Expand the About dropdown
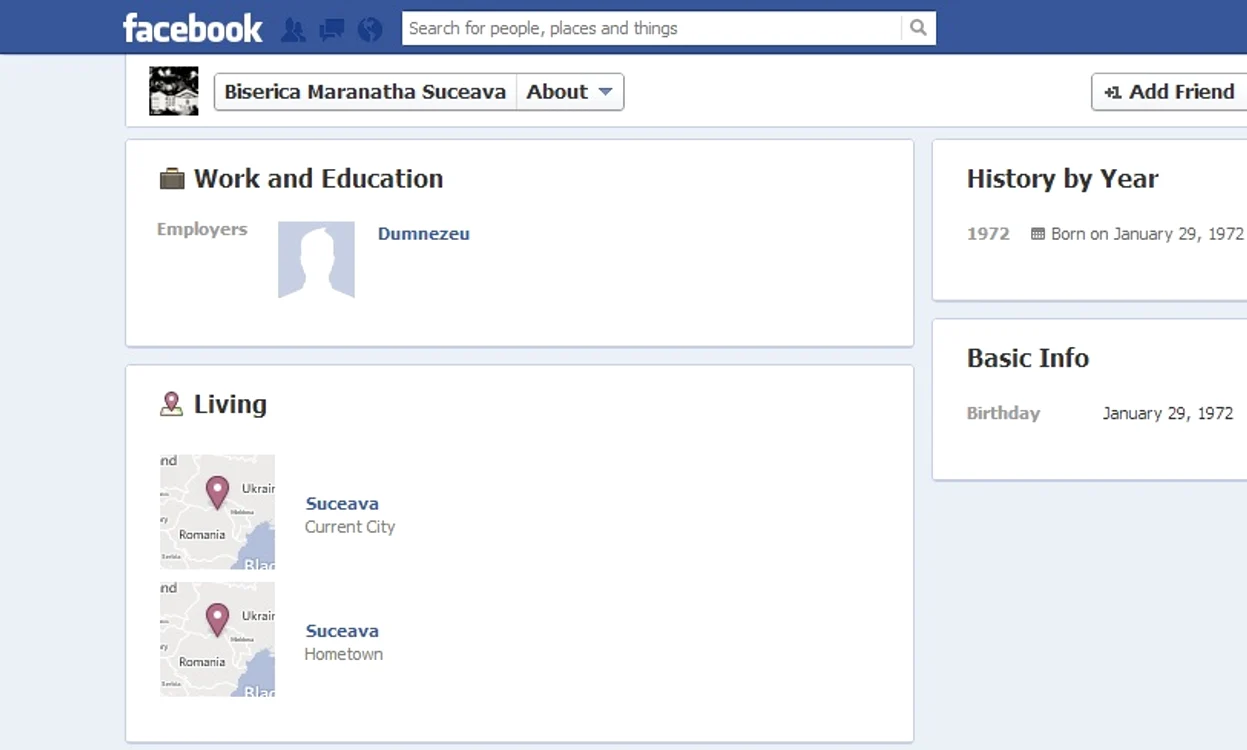Image resolution: width=1247 pixels, height=750 pixels. click(570, 92)
